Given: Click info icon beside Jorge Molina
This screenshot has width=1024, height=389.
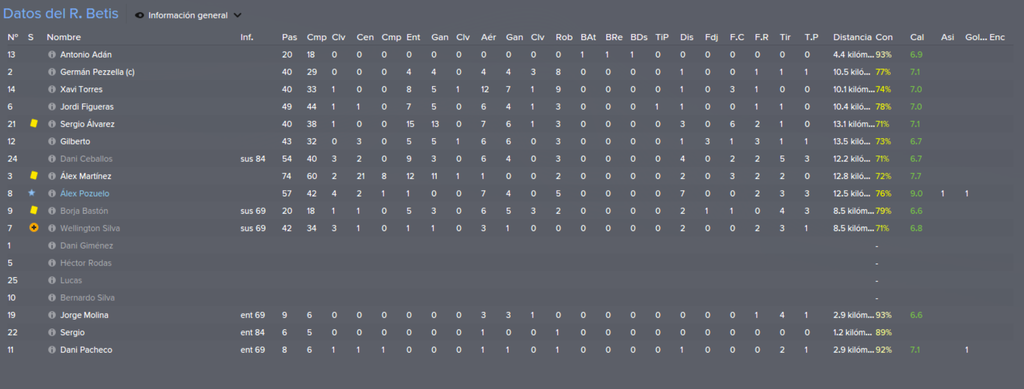Looking at the screenshot, I should (52, 315).
